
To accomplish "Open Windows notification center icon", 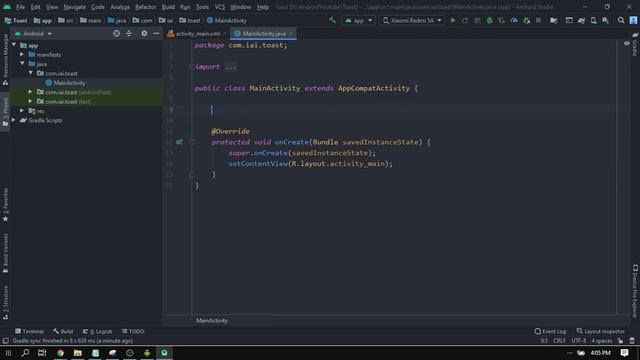I will (624, 353).
